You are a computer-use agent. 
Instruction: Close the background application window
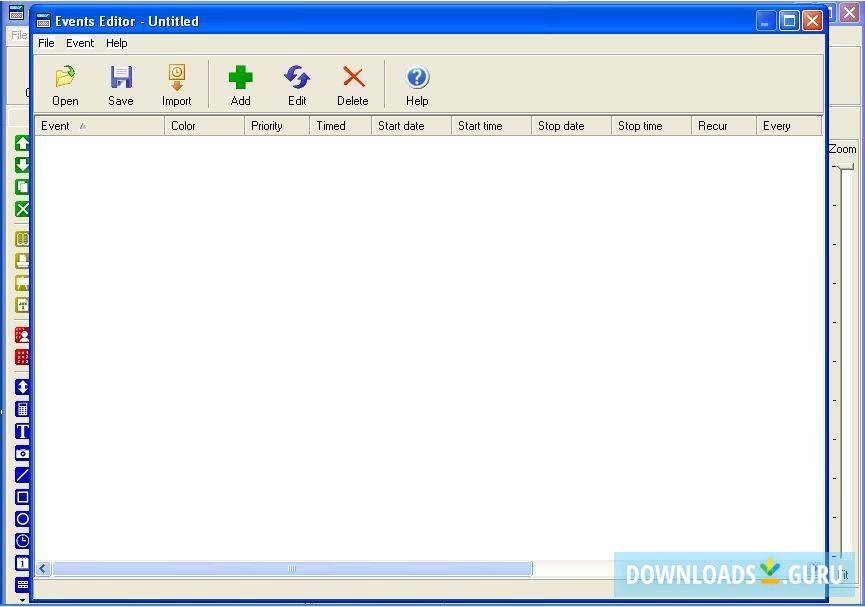[850, 13]
